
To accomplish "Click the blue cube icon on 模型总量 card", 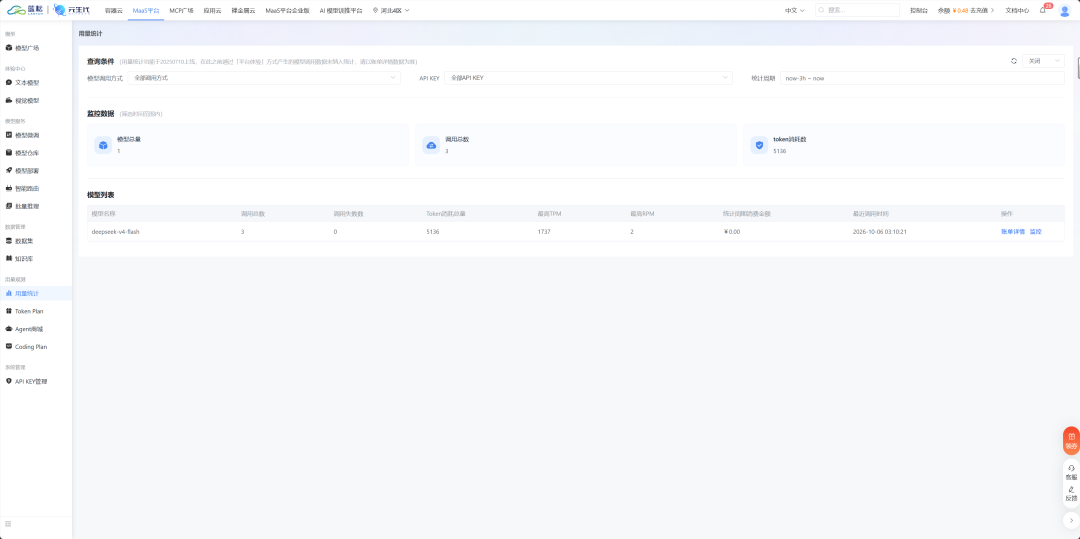I will tap(103, 145).
